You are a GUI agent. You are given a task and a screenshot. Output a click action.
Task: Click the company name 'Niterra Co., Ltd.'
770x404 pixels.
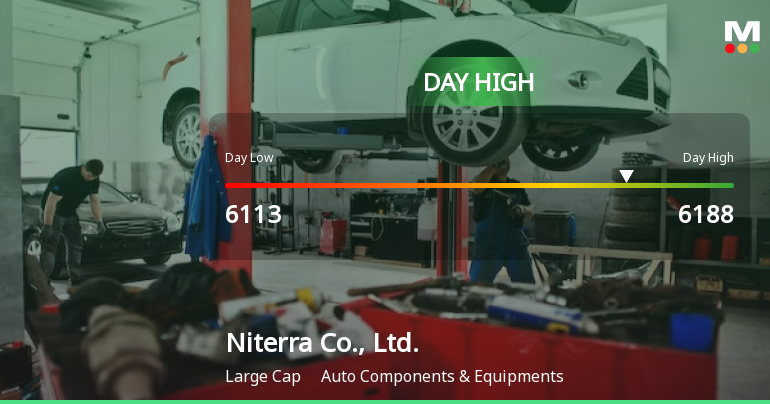coord(322,343)
